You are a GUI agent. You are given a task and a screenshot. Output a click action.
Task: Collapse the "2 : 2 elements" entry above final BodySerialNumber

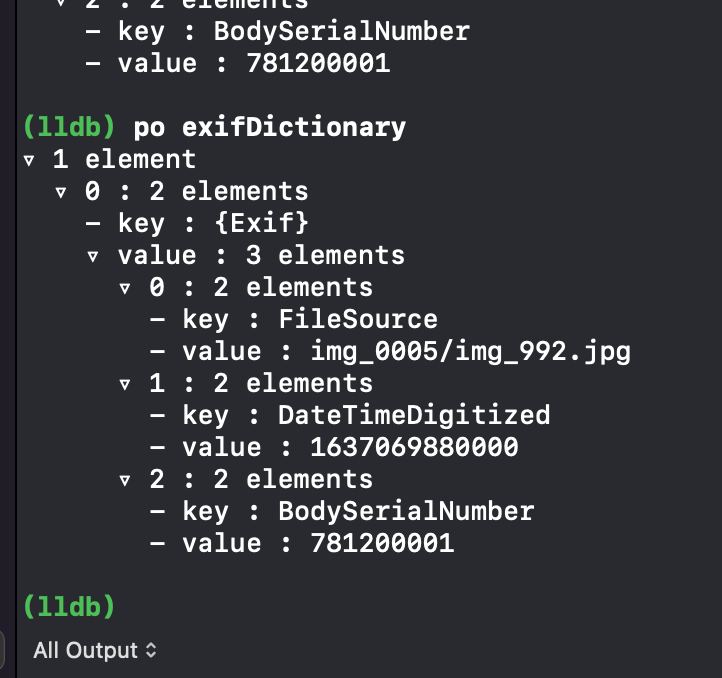coord(125,481)
